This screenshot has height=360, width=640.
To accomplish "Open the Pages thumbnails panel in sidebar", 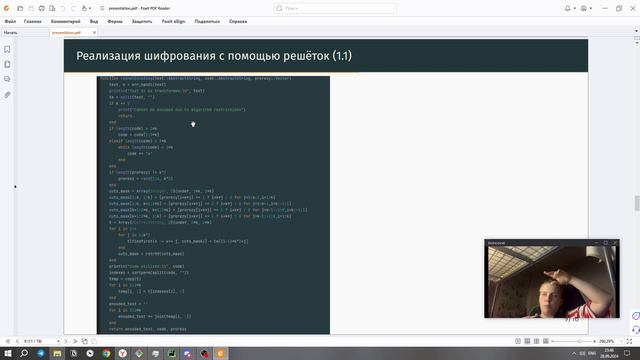I will 7,64.
